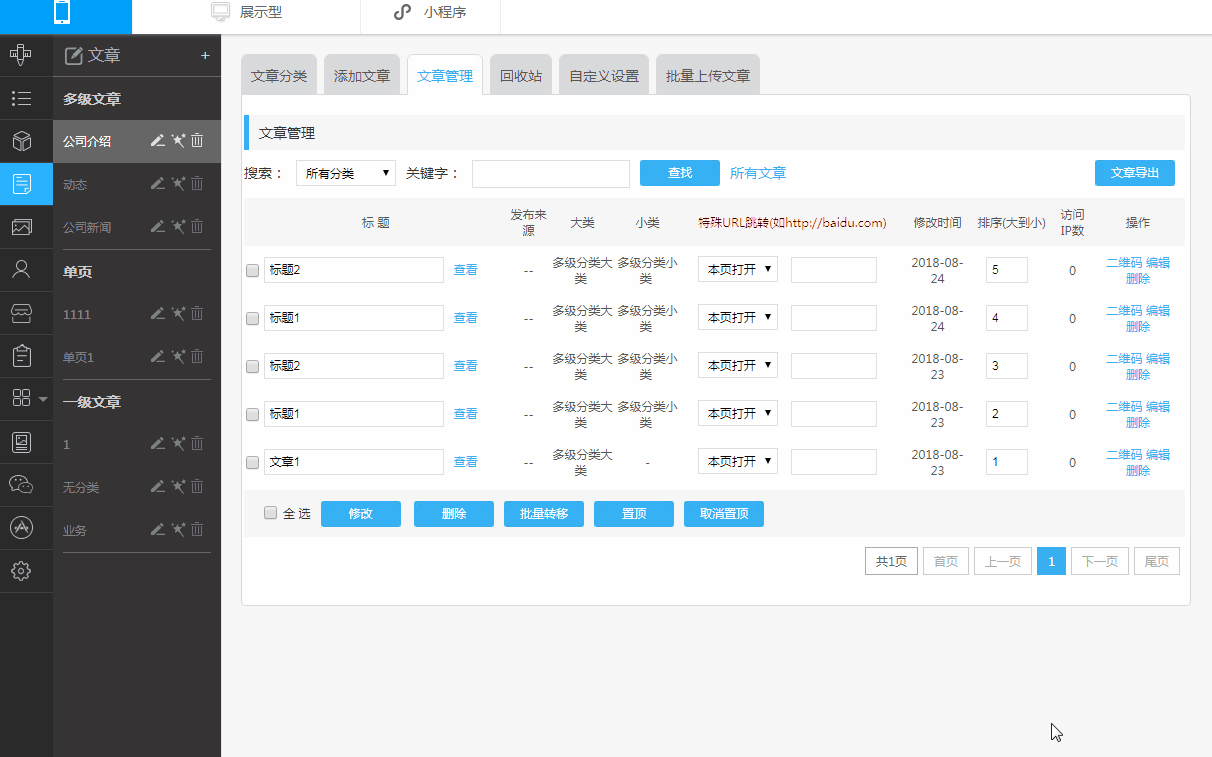
Task: Click 编辑 link in sort 5 row
Action: click(1158, 263)
